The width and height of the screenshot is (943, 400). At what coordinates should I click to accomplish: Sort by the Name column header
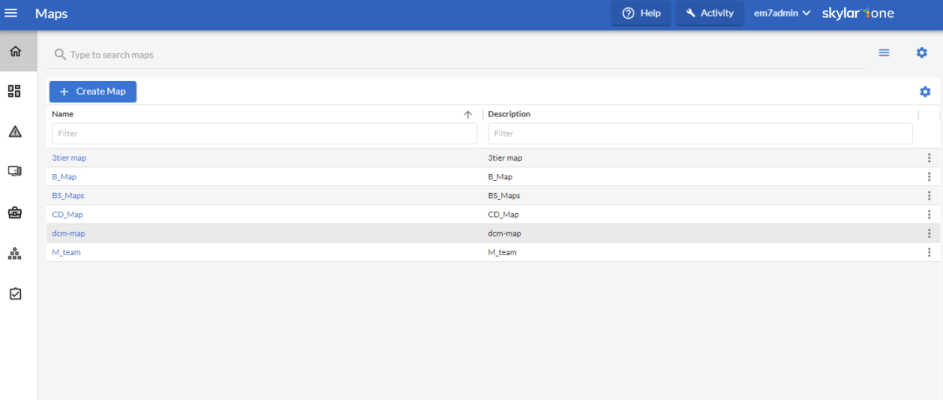coord(63,114)
